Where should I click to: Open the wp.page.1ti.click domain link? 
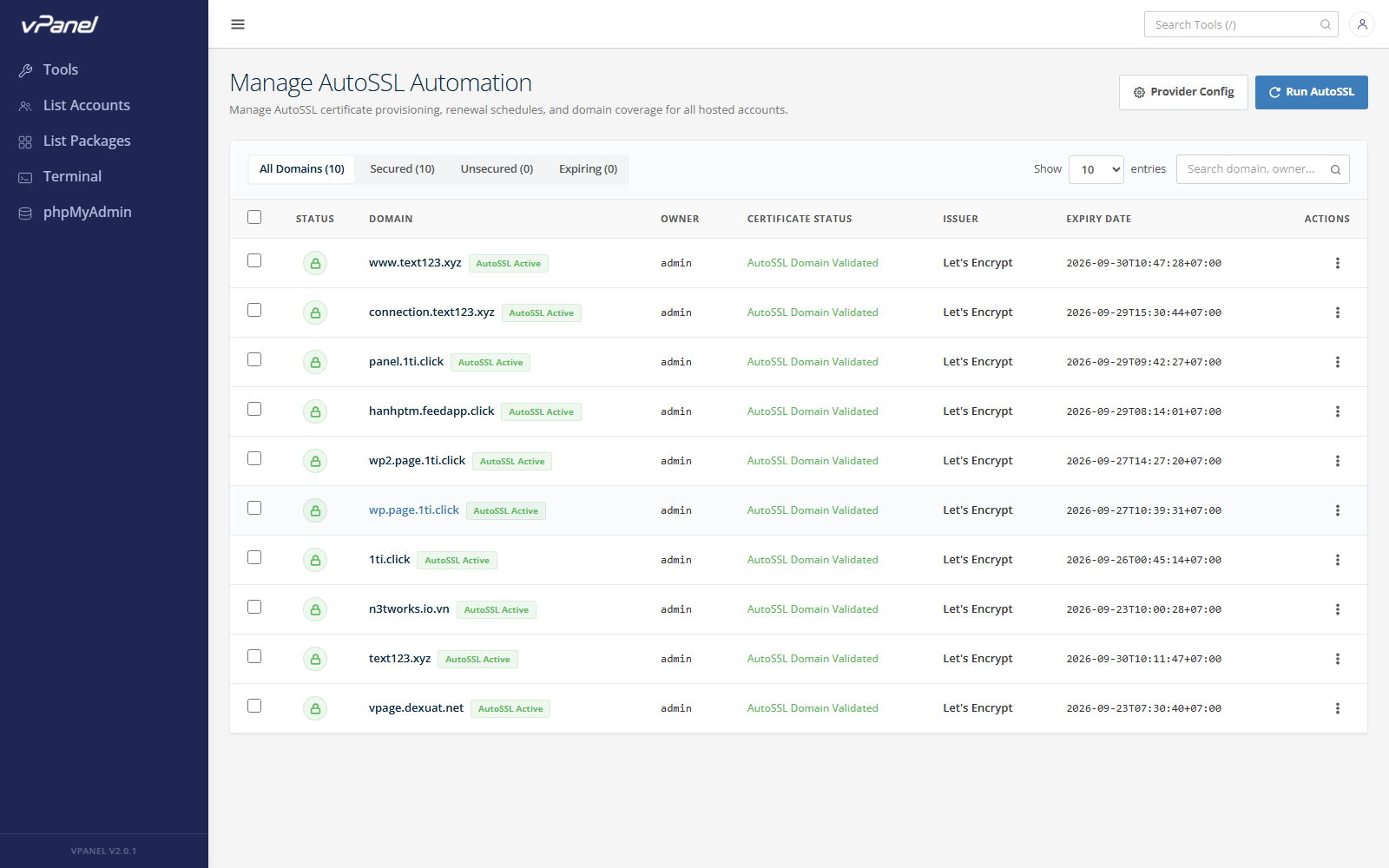414,510
